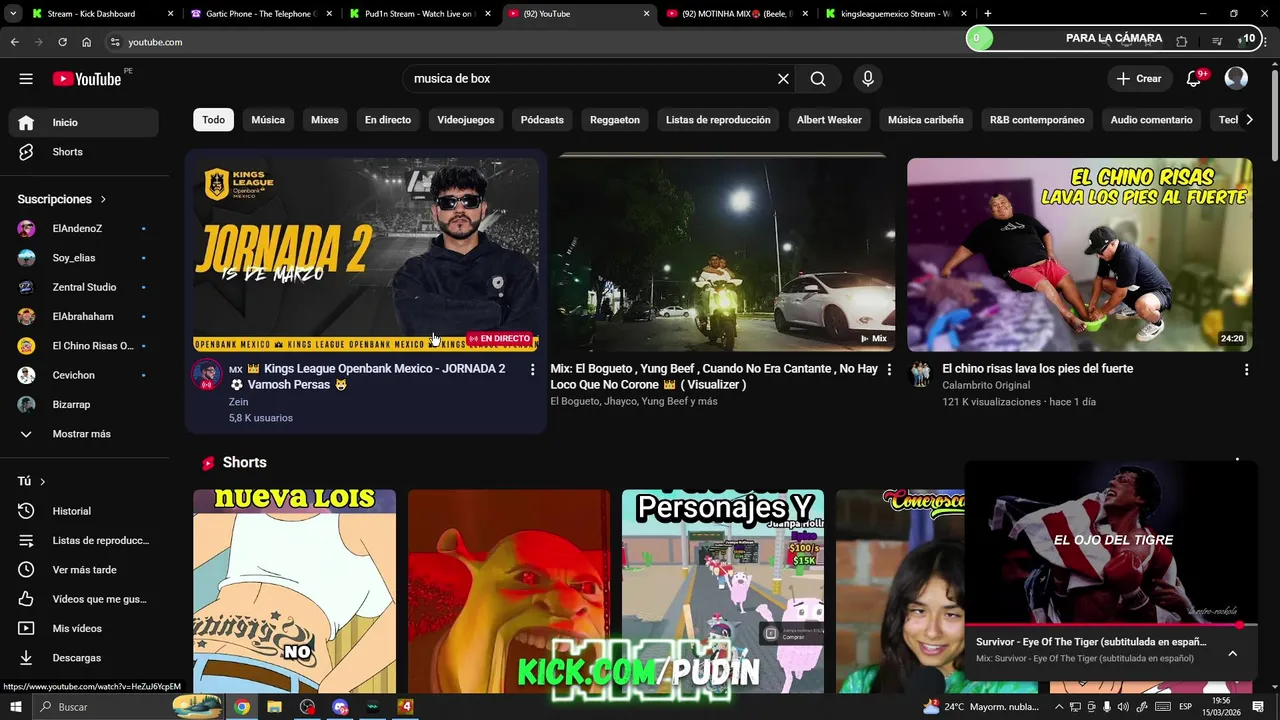Open Shorts in the sidebar

84,152
